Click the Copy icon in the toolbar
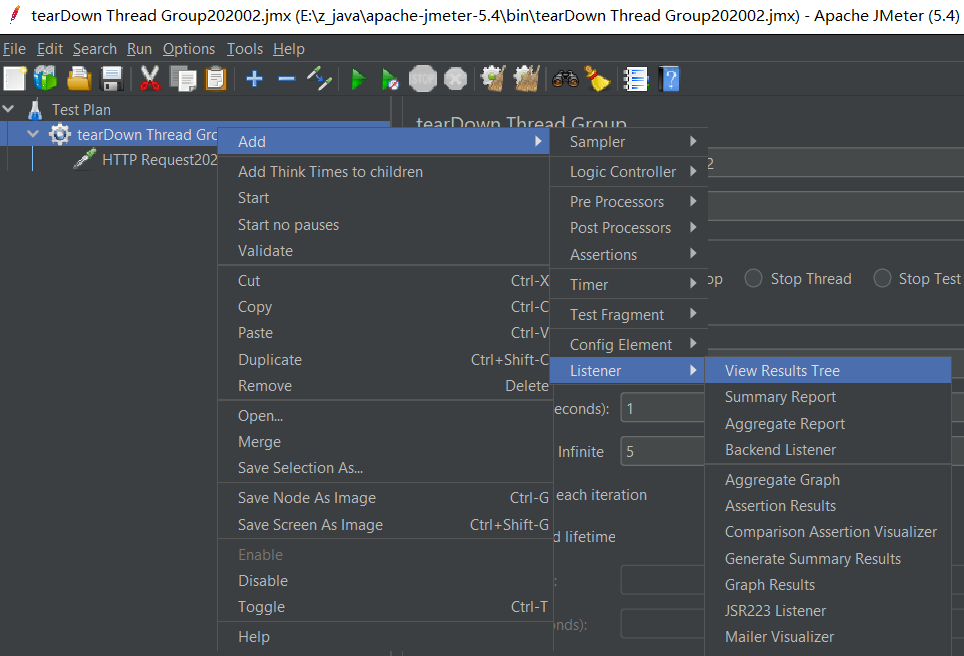Viewport: 964px width, 656px height. coord(183,79)
